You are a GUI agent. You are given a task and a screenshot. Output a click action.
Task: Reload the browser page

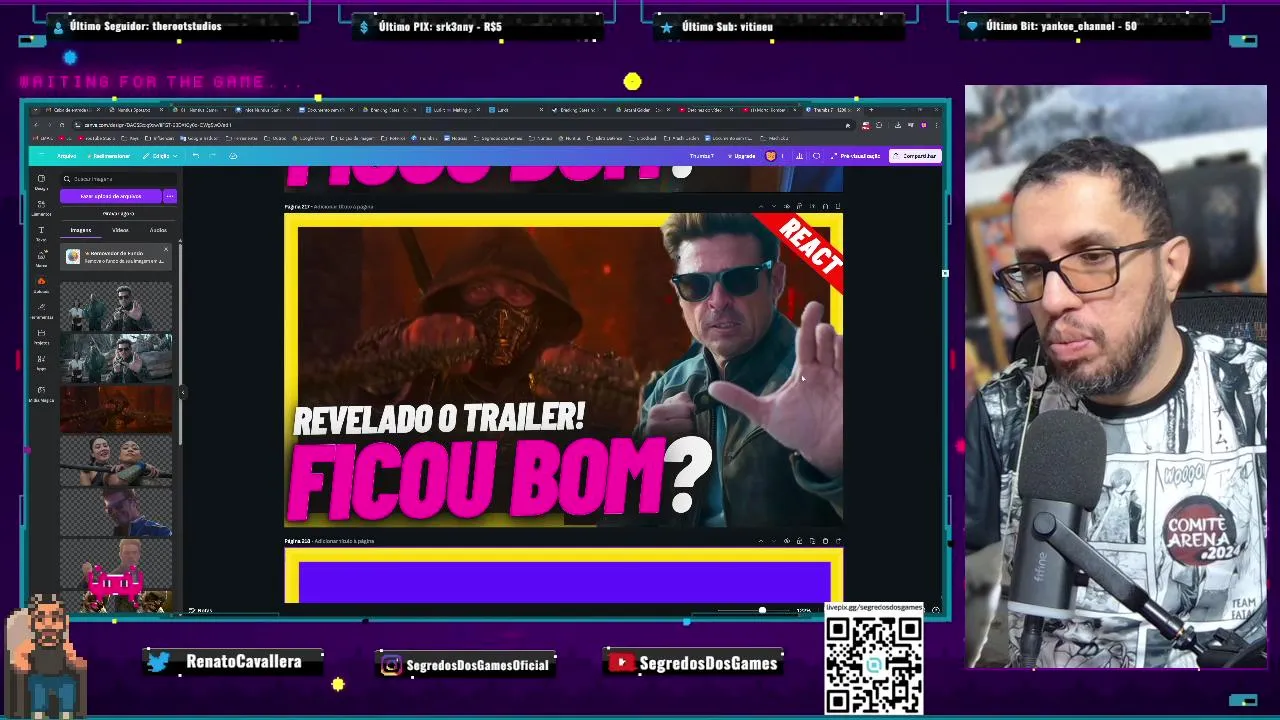[62, 125]
